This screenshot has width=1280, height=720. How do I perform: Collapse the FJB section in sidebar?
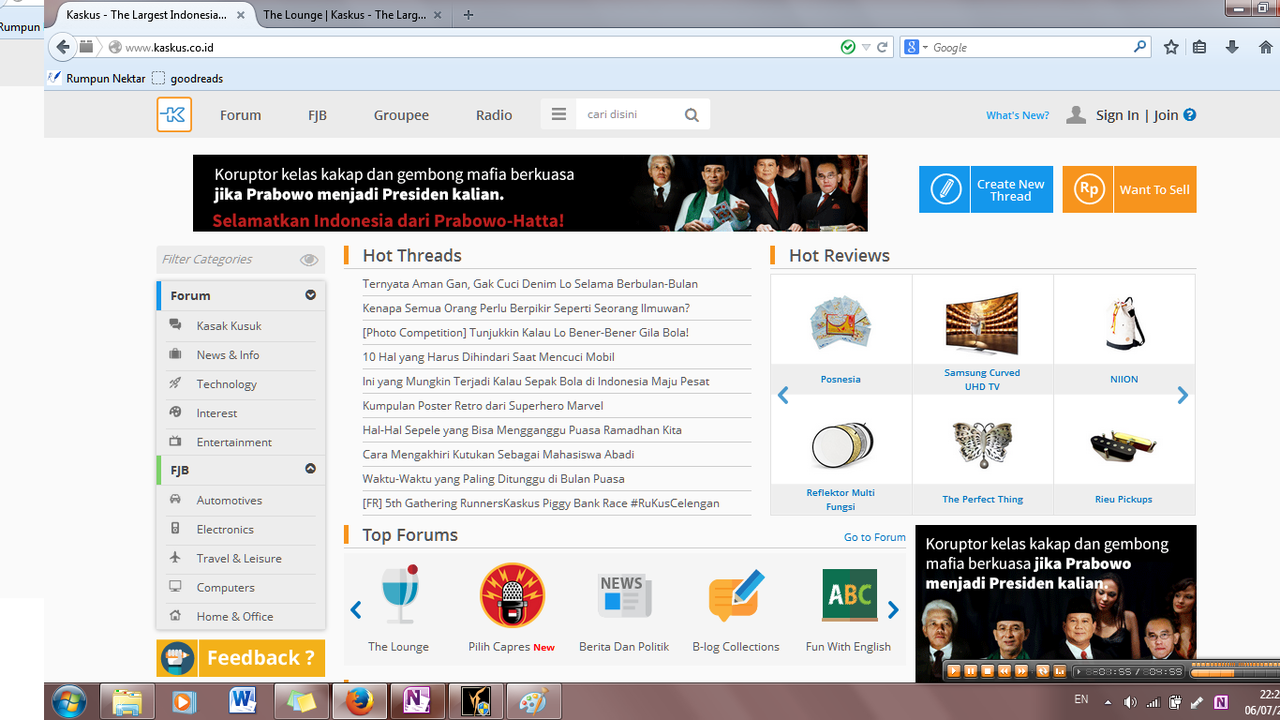[311, 469]
